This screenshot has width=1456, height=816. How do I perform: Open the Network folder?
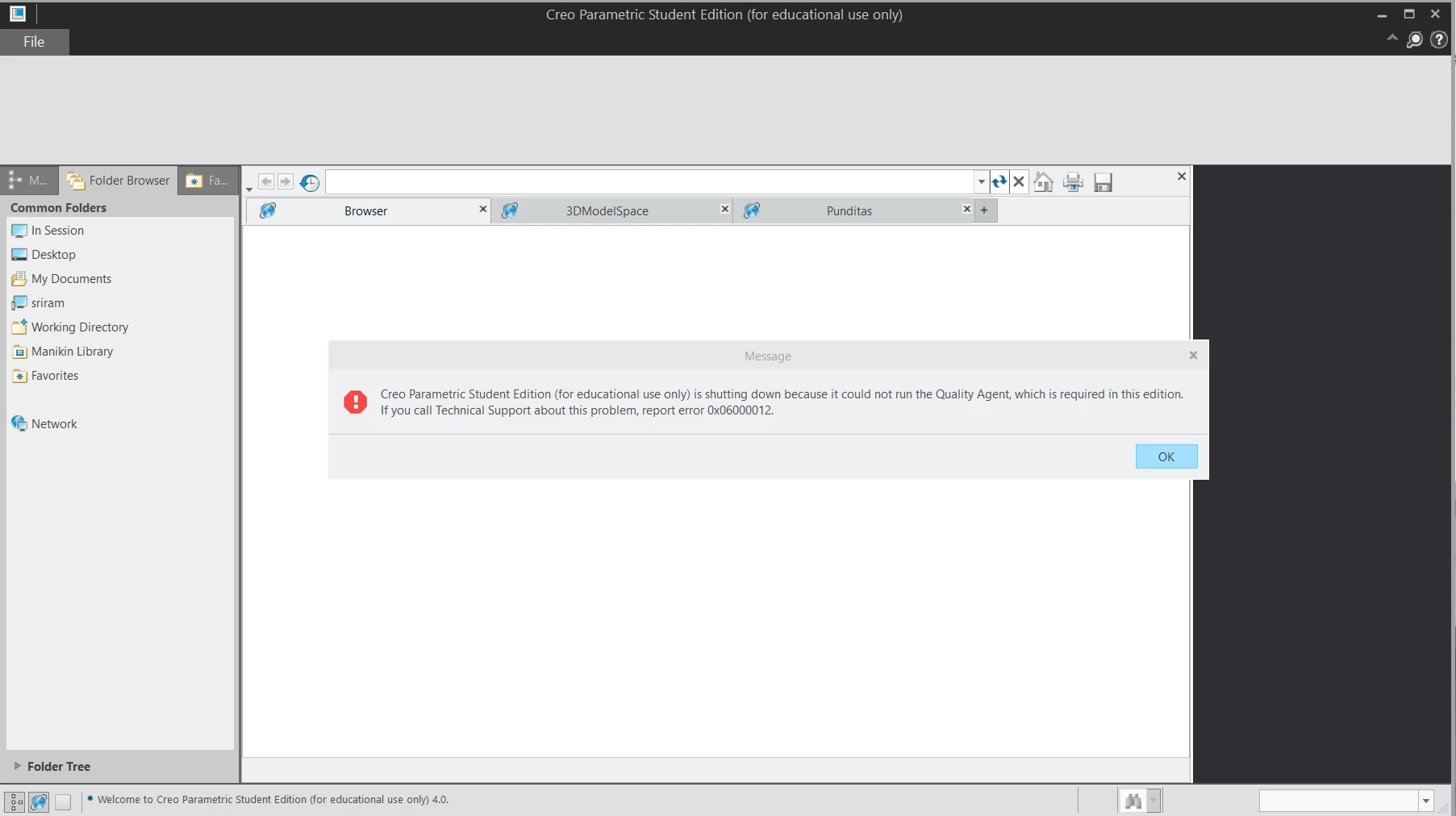click(44, 424)
